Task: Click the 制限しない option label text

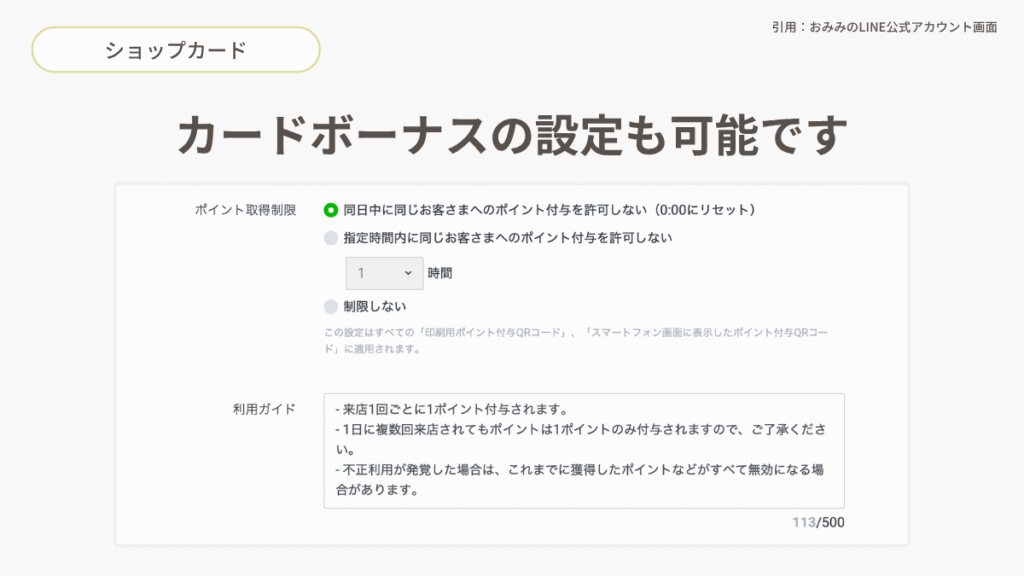Action: tap(375, 306)
